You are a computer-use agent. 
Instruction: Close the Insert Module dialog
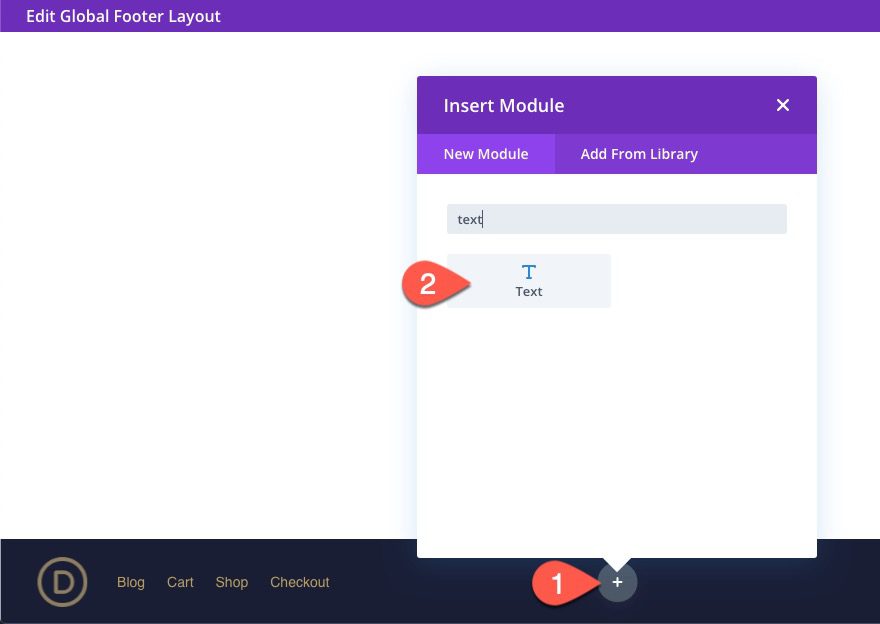click(782, 104)
